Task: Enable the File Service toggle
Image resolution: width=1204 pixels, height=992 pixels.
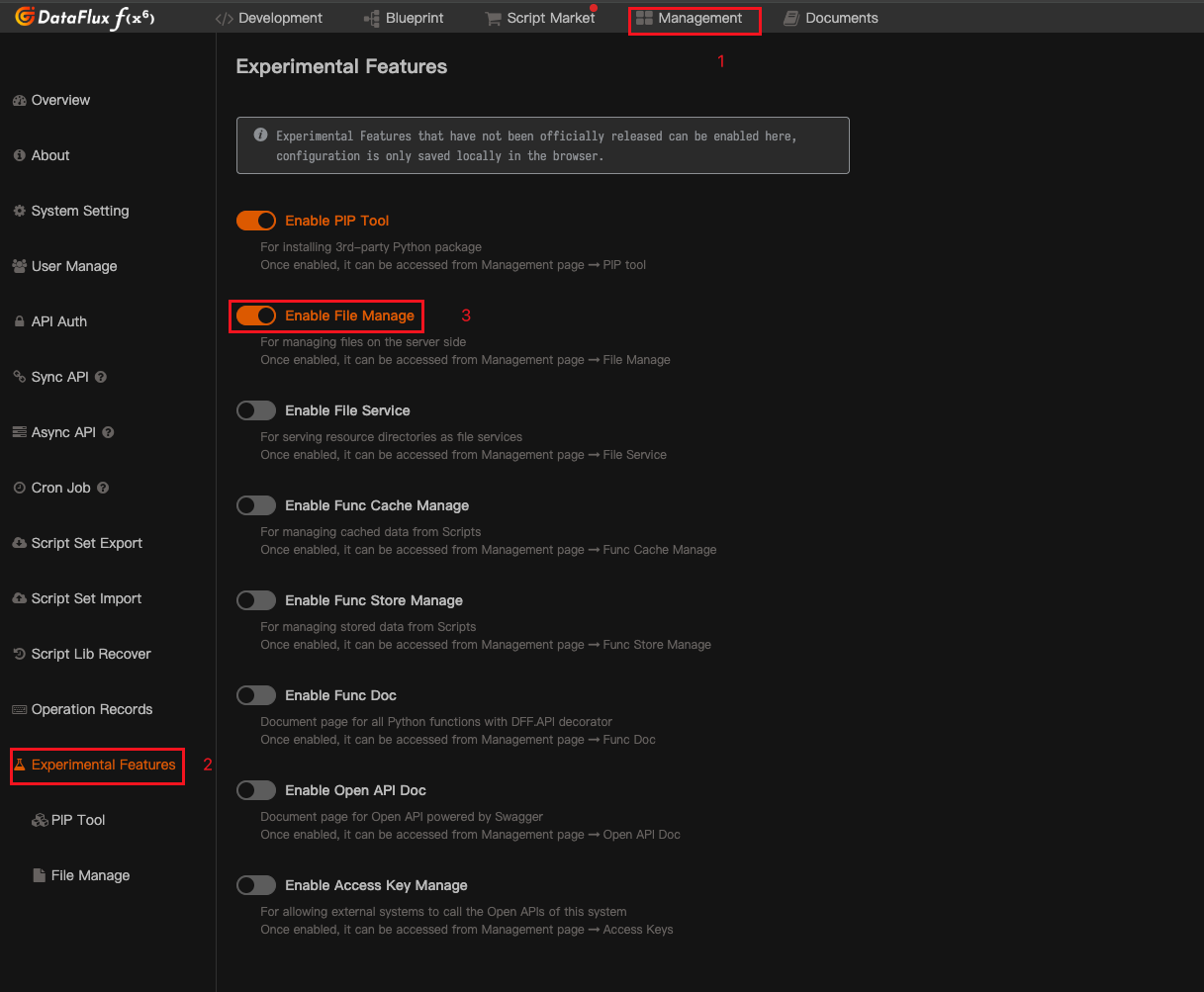Action: [x=256, y=410]
